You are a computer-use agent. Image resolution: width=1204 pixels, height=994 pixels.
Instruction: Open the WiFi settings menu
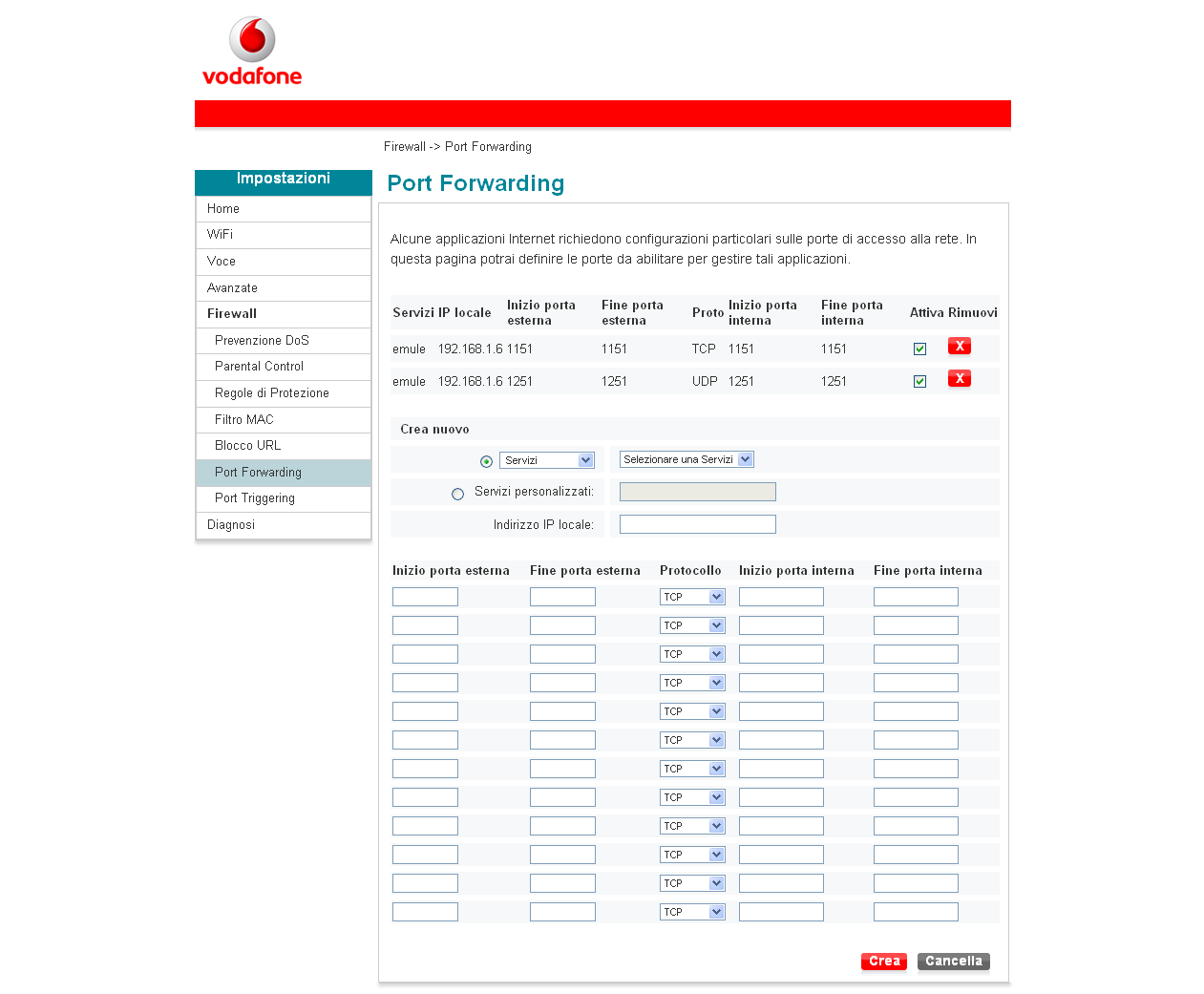[284, 235]
